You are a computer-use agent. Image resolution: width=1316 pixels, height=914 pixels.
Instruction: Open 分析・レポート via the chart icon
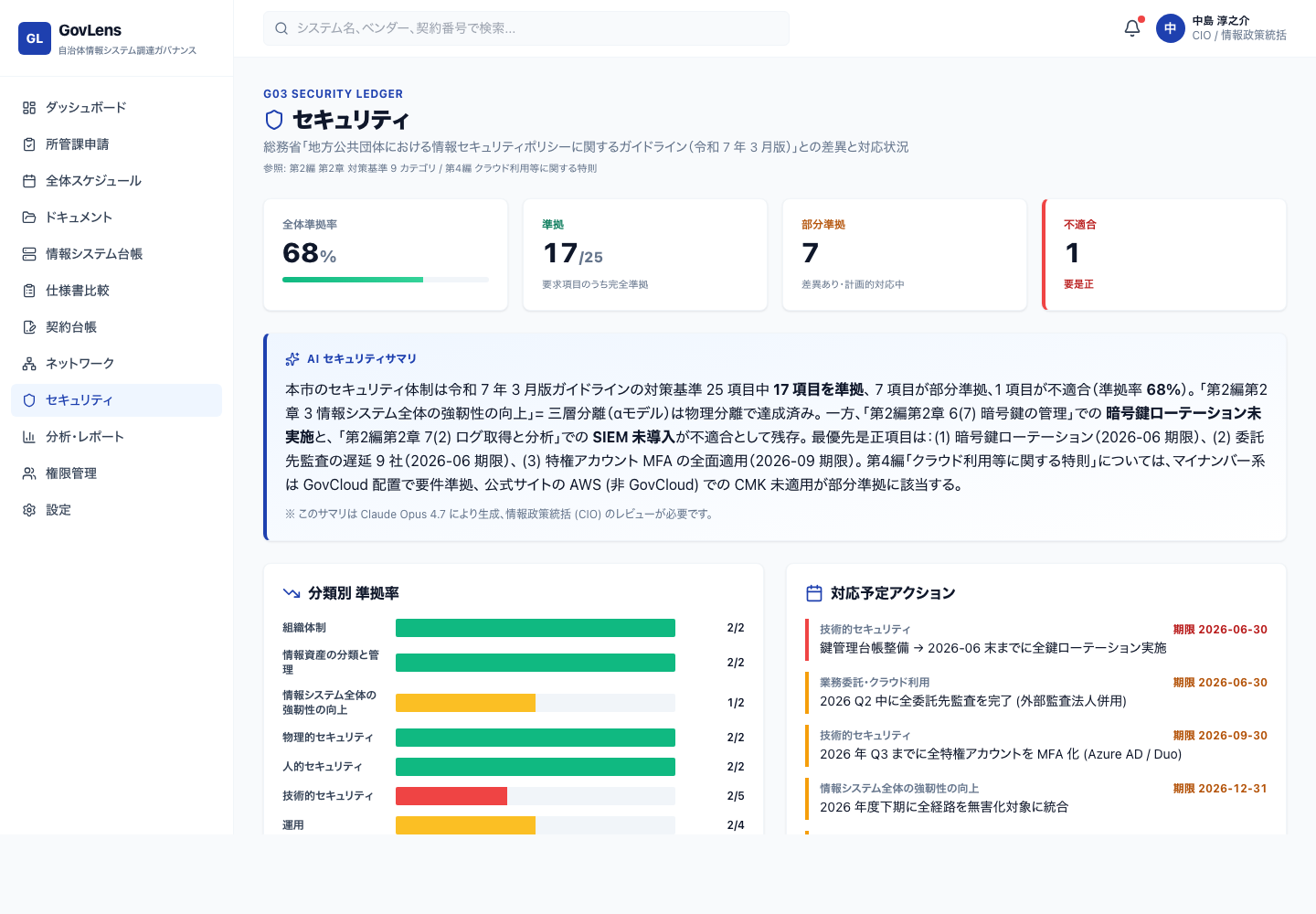(28, 436)
